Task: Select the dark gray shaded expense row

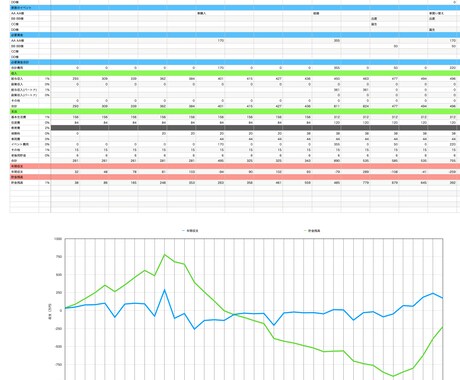Action: pyautogui.click(x=255, y=128)
